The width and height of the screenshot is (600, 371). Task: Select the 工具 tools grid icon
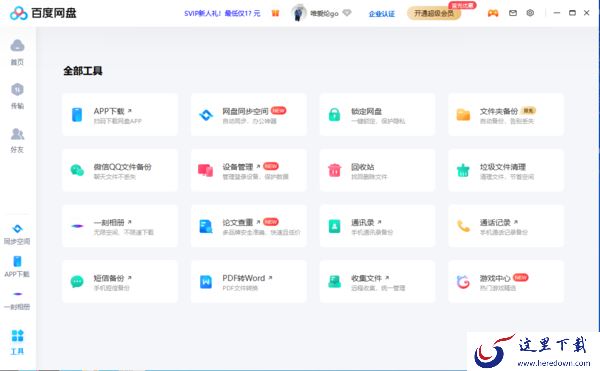coord(18,335)
